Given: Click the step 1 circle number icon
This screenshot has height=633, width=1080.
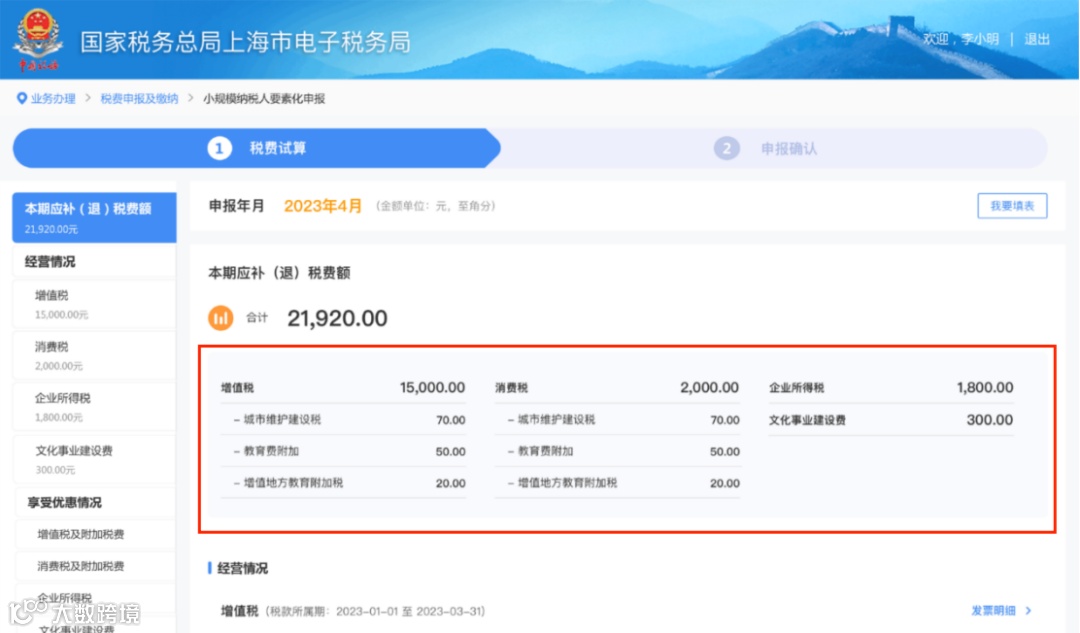Looking at the screenshot, I should [x=219, y=148].
